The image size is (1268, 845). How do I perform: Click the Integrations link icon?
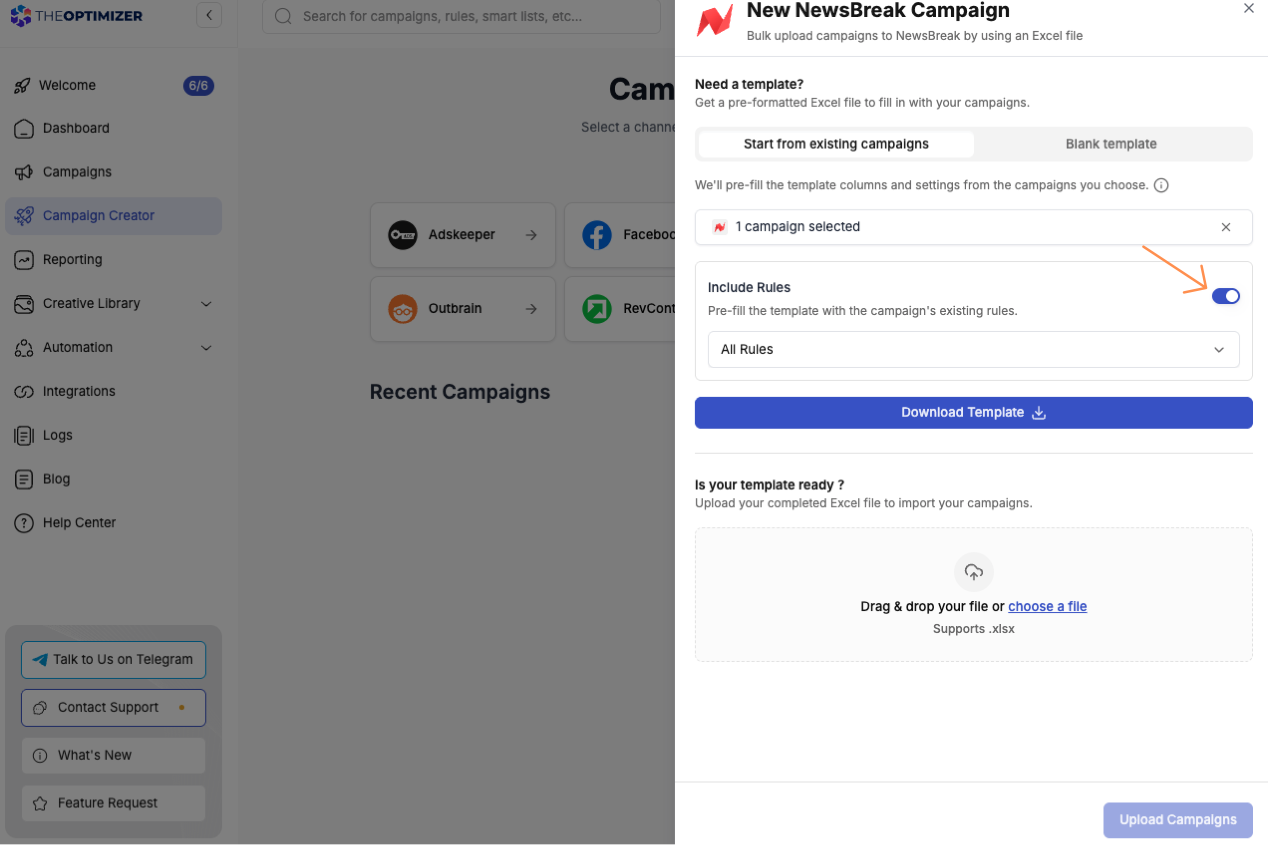[x=24, y=392]
